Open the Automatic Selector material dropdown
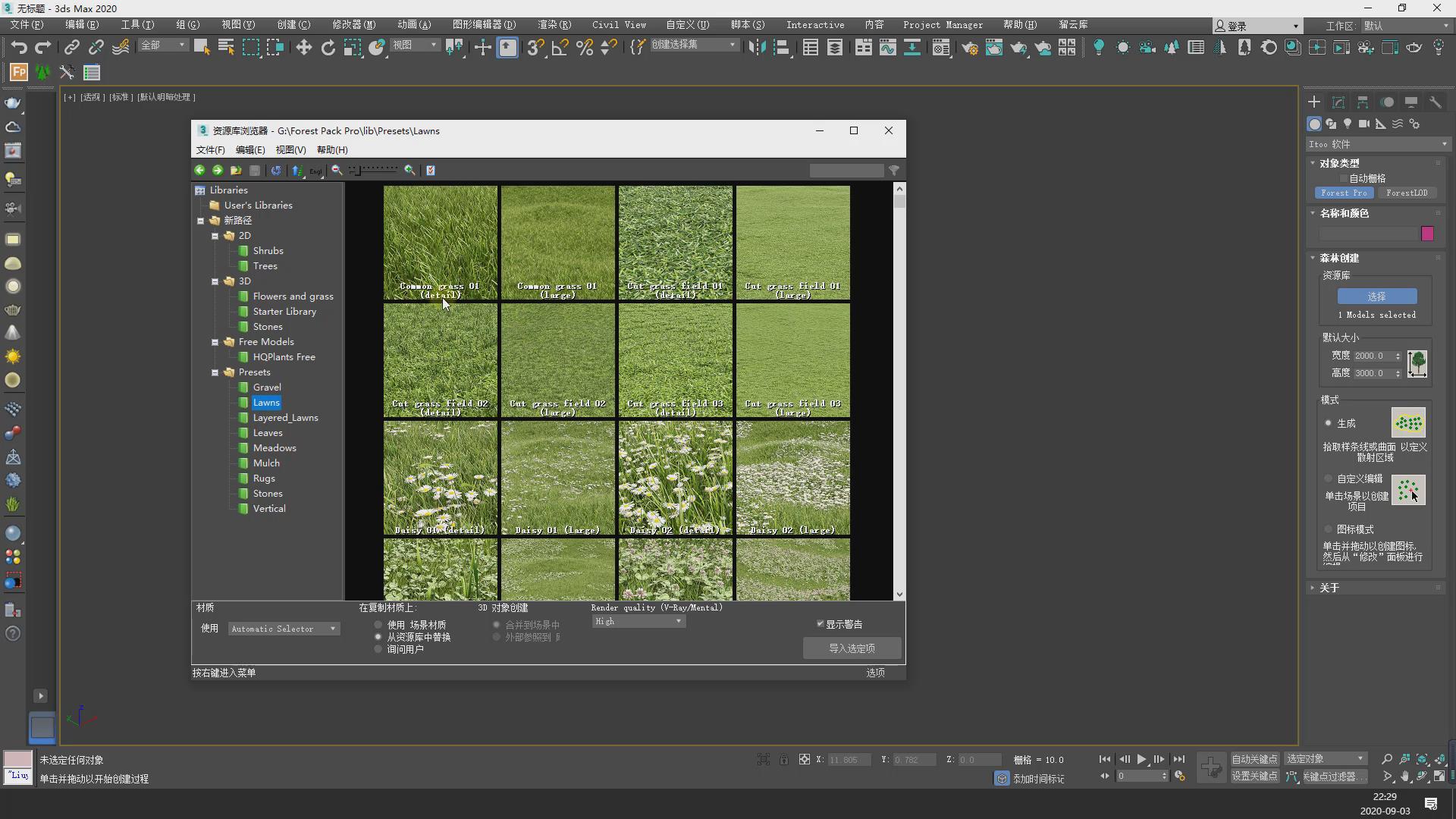The width and height of the screenshot is (1456, 819). pyautogui.click(x=284, y=629)
